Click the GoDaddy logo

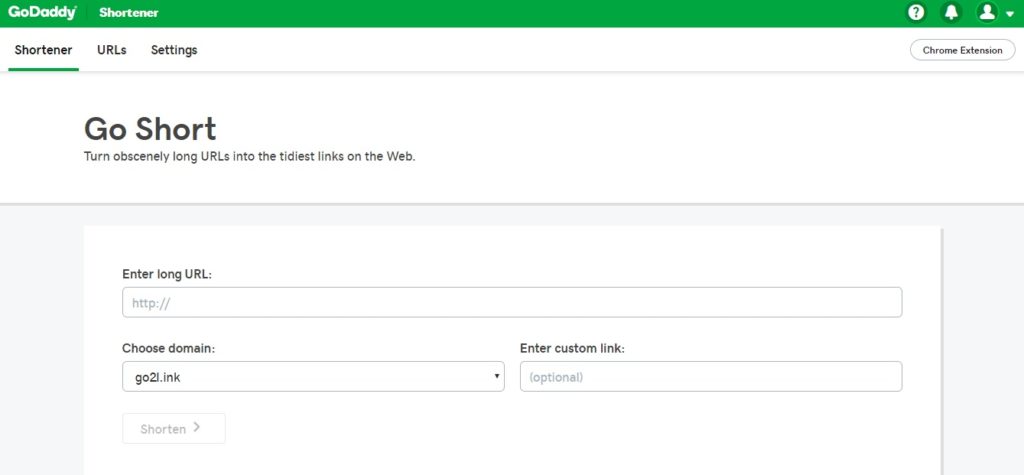(x=43, y=13)
